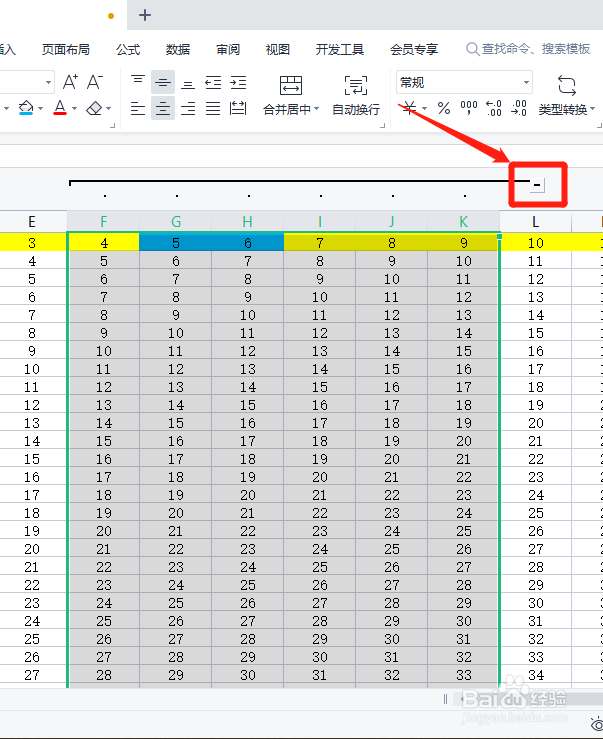The width and height of the screenshot is (603, 739).
Task: Switch to 开发工具 tab
Action: coord(340,49)
